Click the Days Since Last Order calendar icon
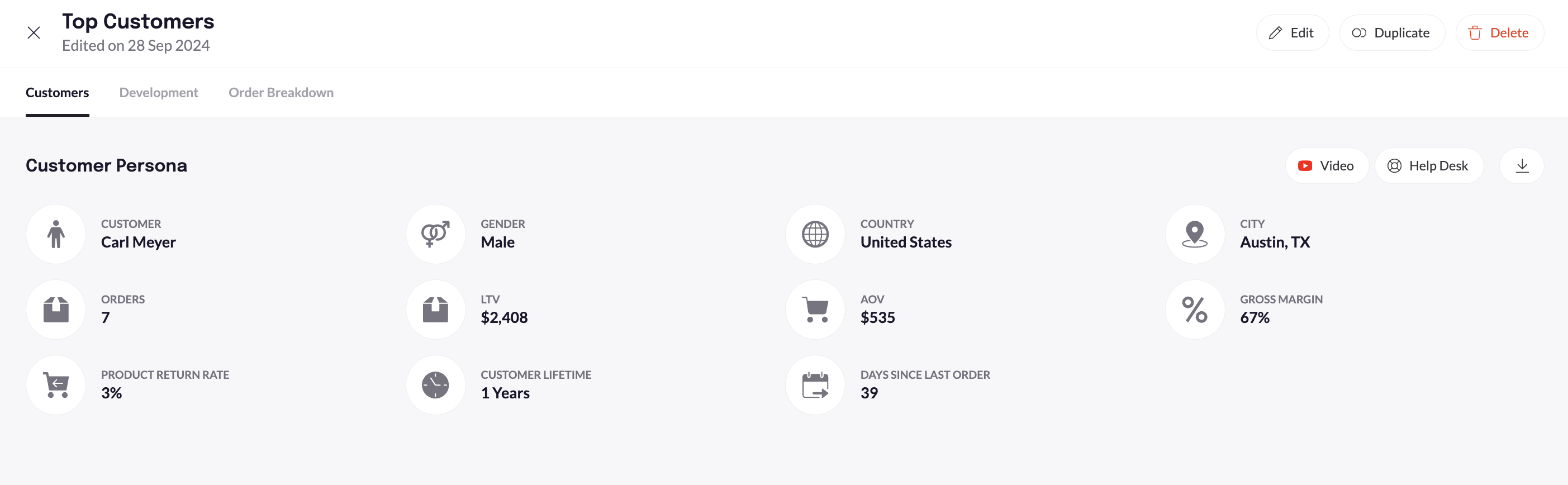 pyautogui.click(x=815, y=385)
